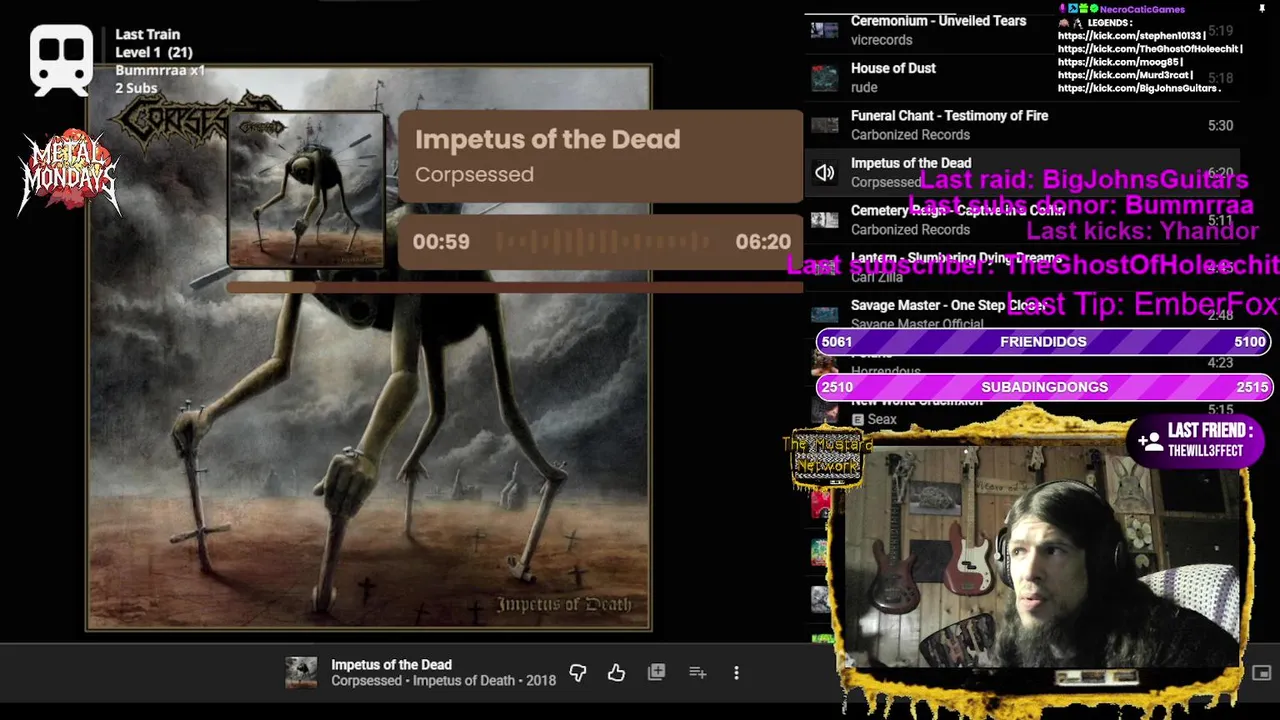Click the train icon on stream overlay
This screenshot has width=1280, height=720.
(62, 60)
